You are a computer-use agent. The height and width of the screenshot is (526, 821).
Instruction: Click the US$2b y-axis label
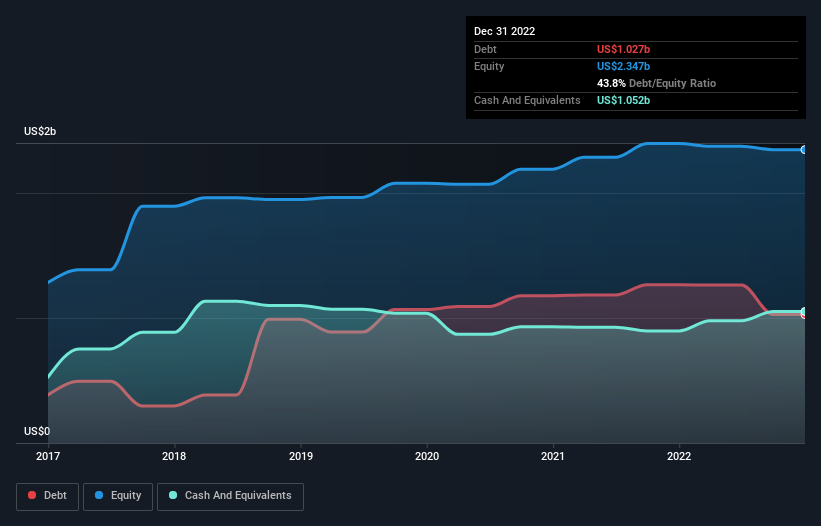[40, 131]
